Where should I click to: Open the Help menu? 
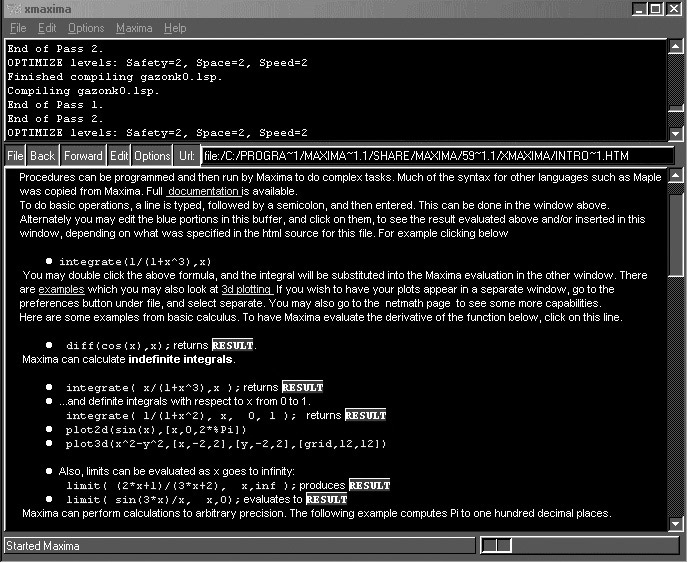[x=175, y=28]
